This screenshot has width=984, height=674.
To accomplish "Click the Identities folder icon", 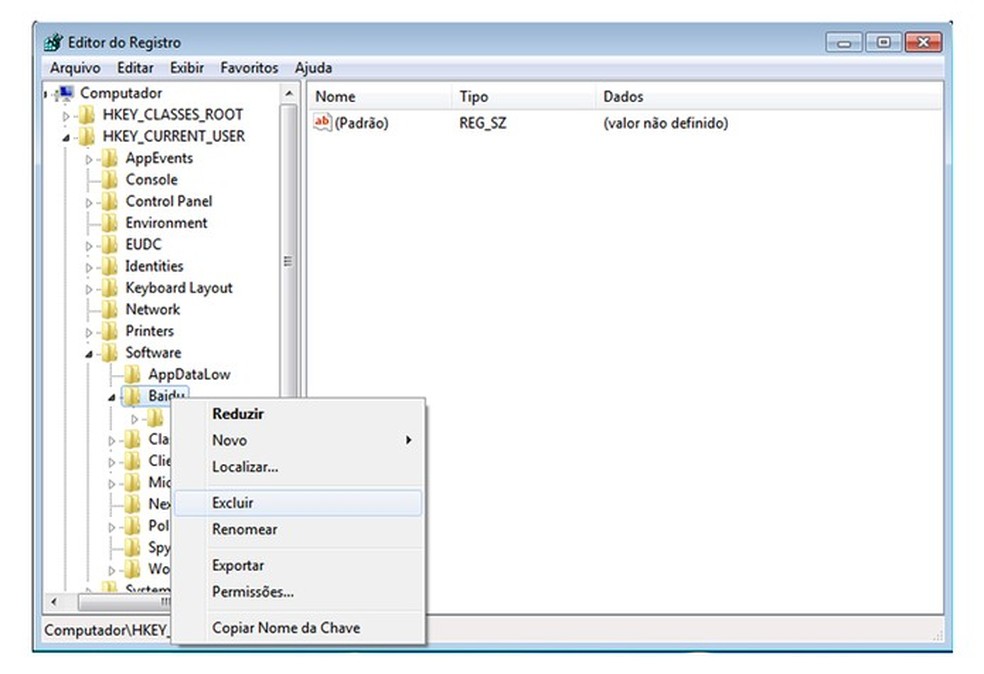I will click(109, 266).
